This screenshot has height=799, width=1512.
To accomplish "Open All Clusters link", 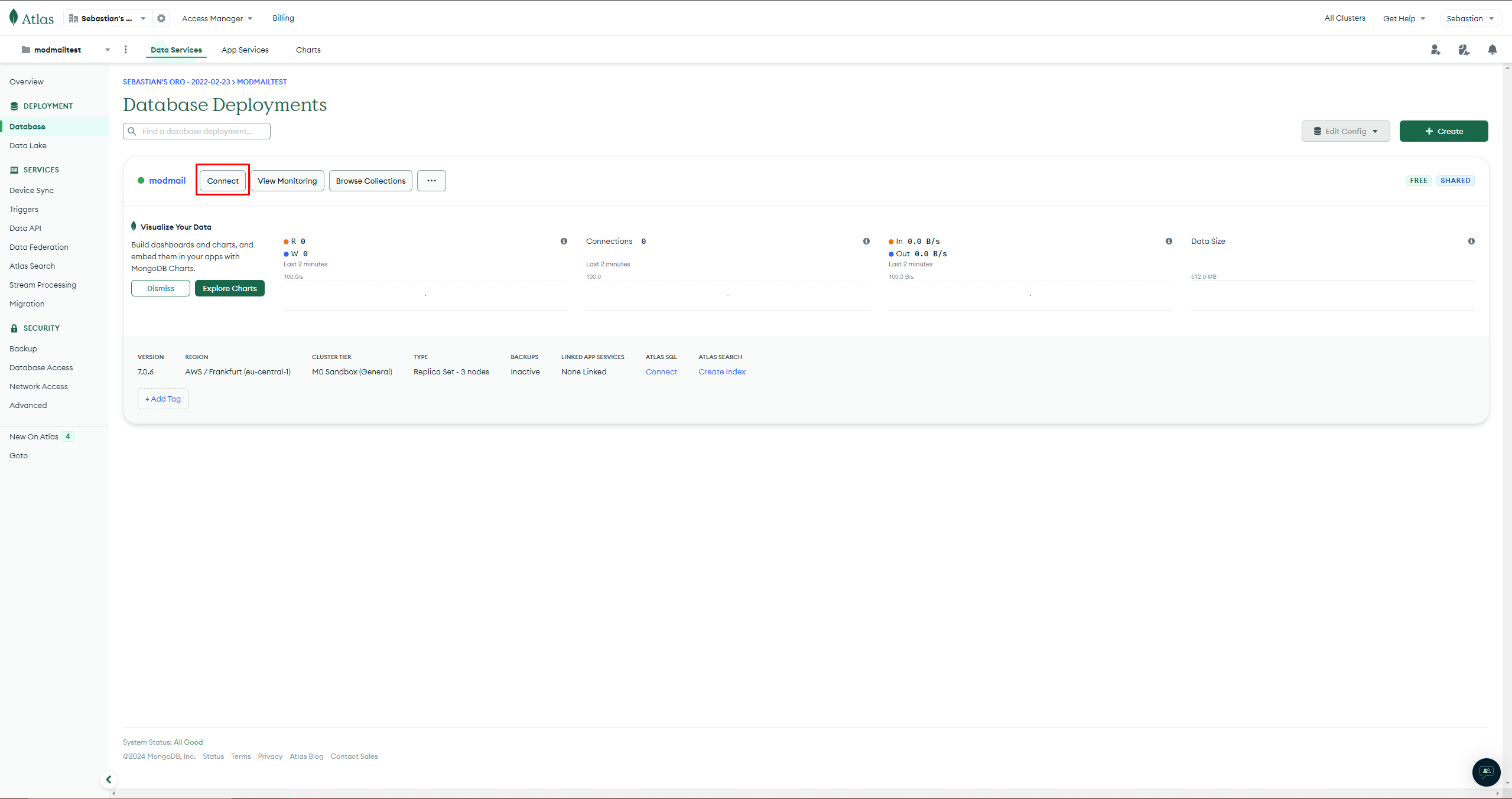I will click(x=1345, y=18).
